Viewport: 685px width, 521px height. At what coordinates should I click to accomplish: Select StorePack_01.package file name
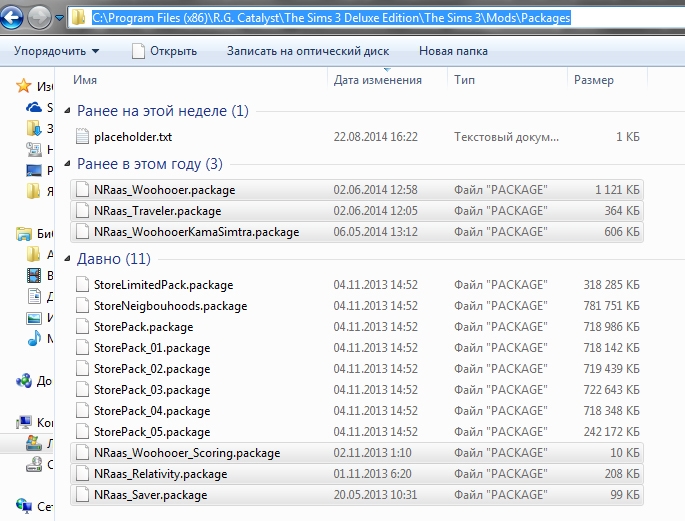coord(152,348)
